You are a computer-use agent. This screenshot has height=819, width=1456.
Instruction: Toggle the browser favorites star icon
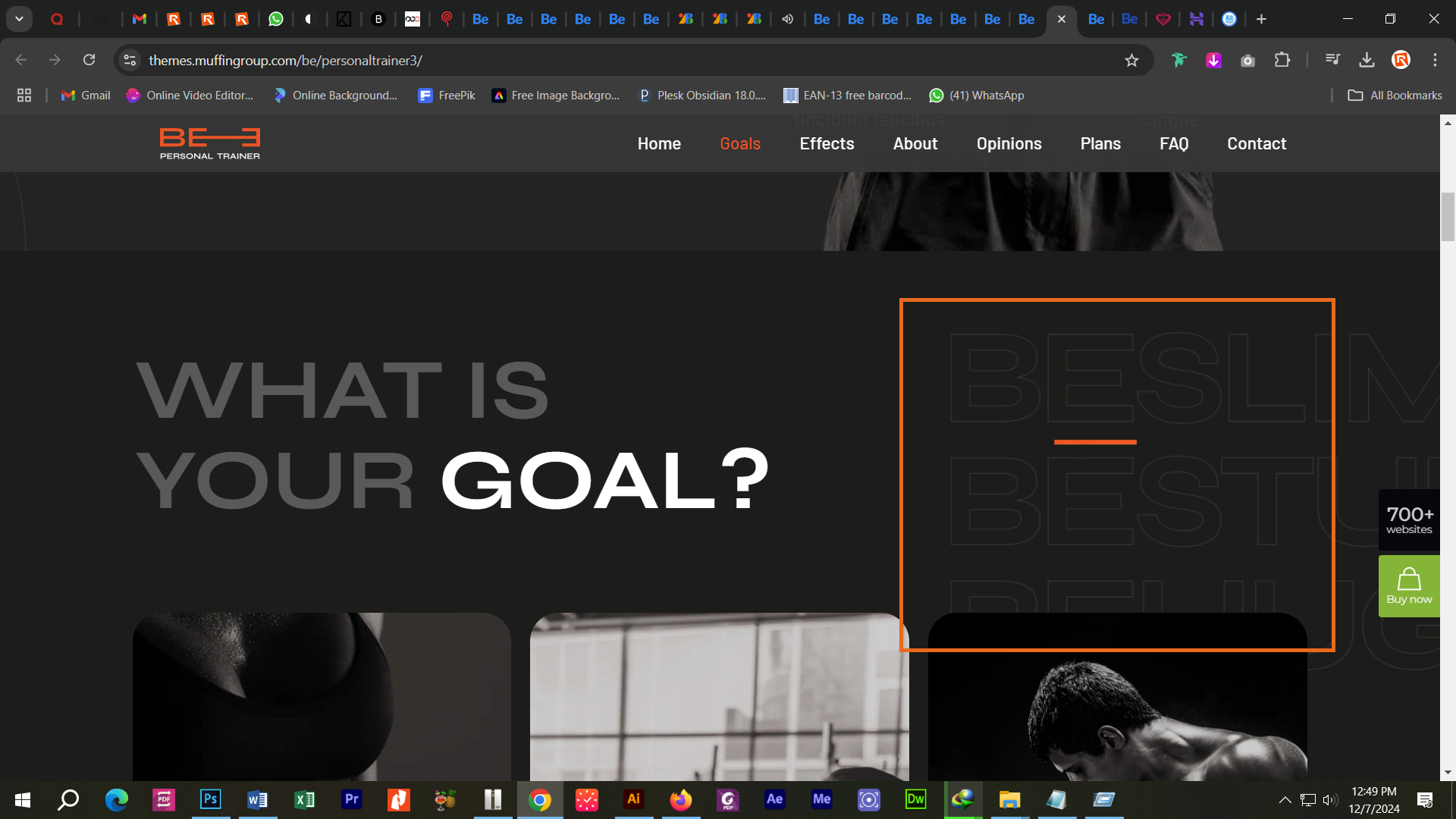tap(1131, 60)
